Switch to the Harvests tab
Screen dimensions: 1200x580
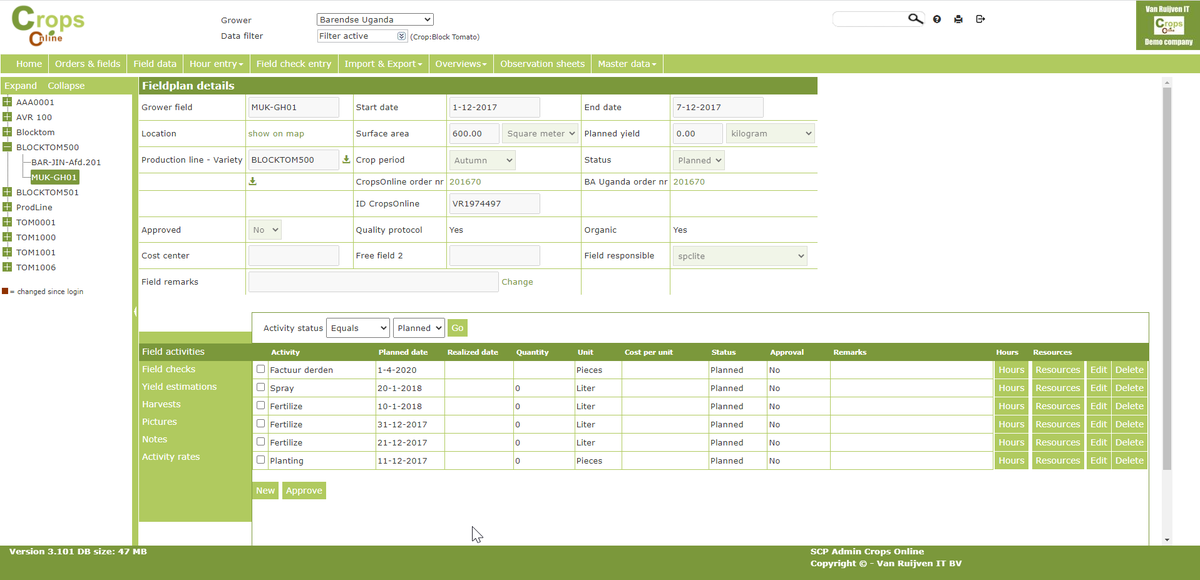[x=161, y=404]
